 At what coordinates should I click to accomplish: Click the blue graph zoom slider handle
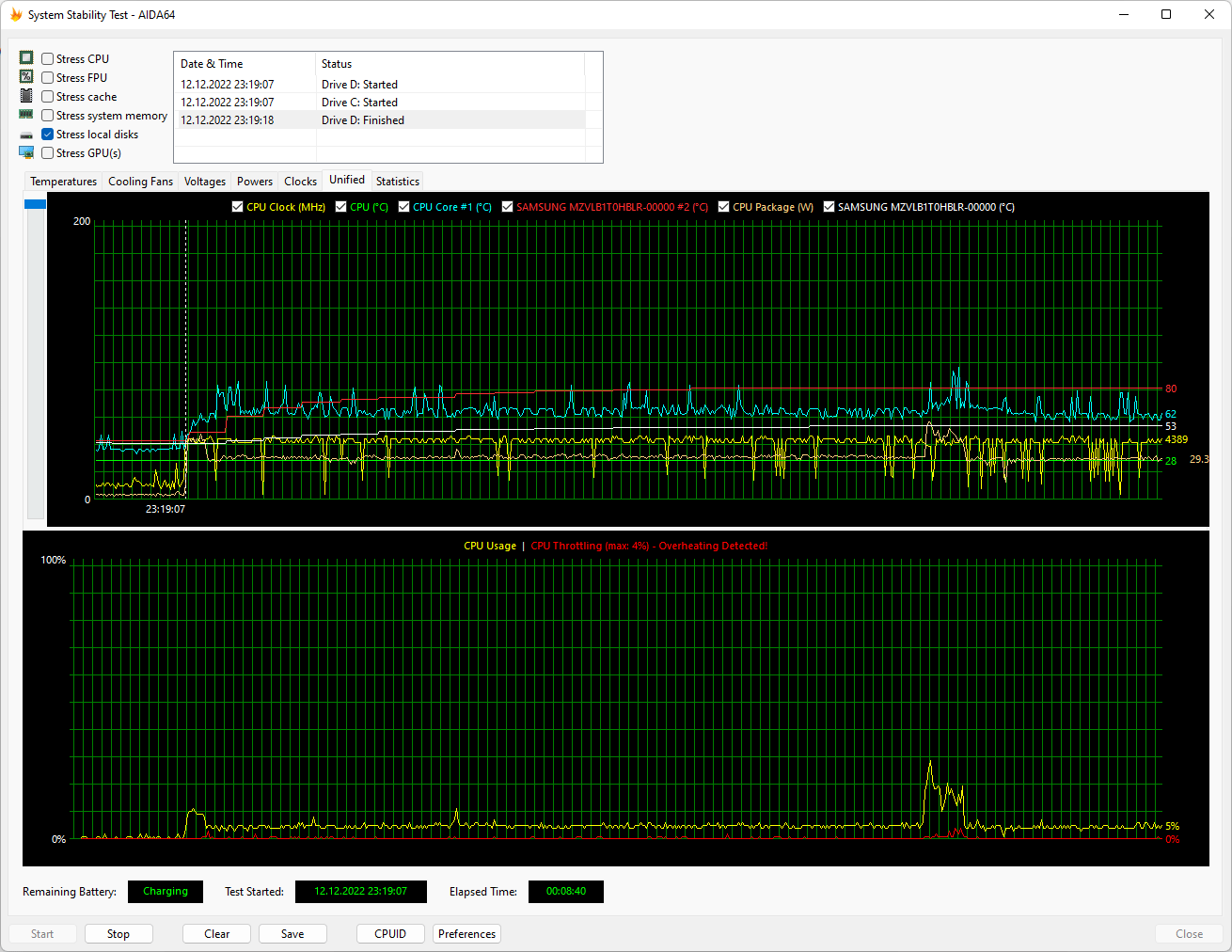(35, 204)
